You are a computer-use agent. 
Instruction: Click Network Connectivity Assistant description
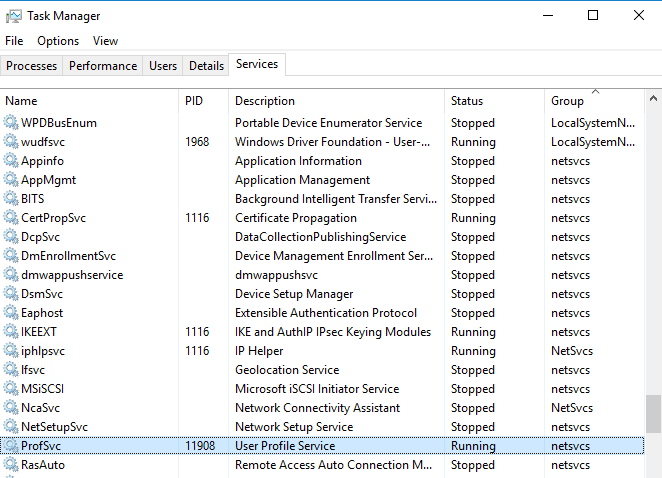[x=317, y=408]
